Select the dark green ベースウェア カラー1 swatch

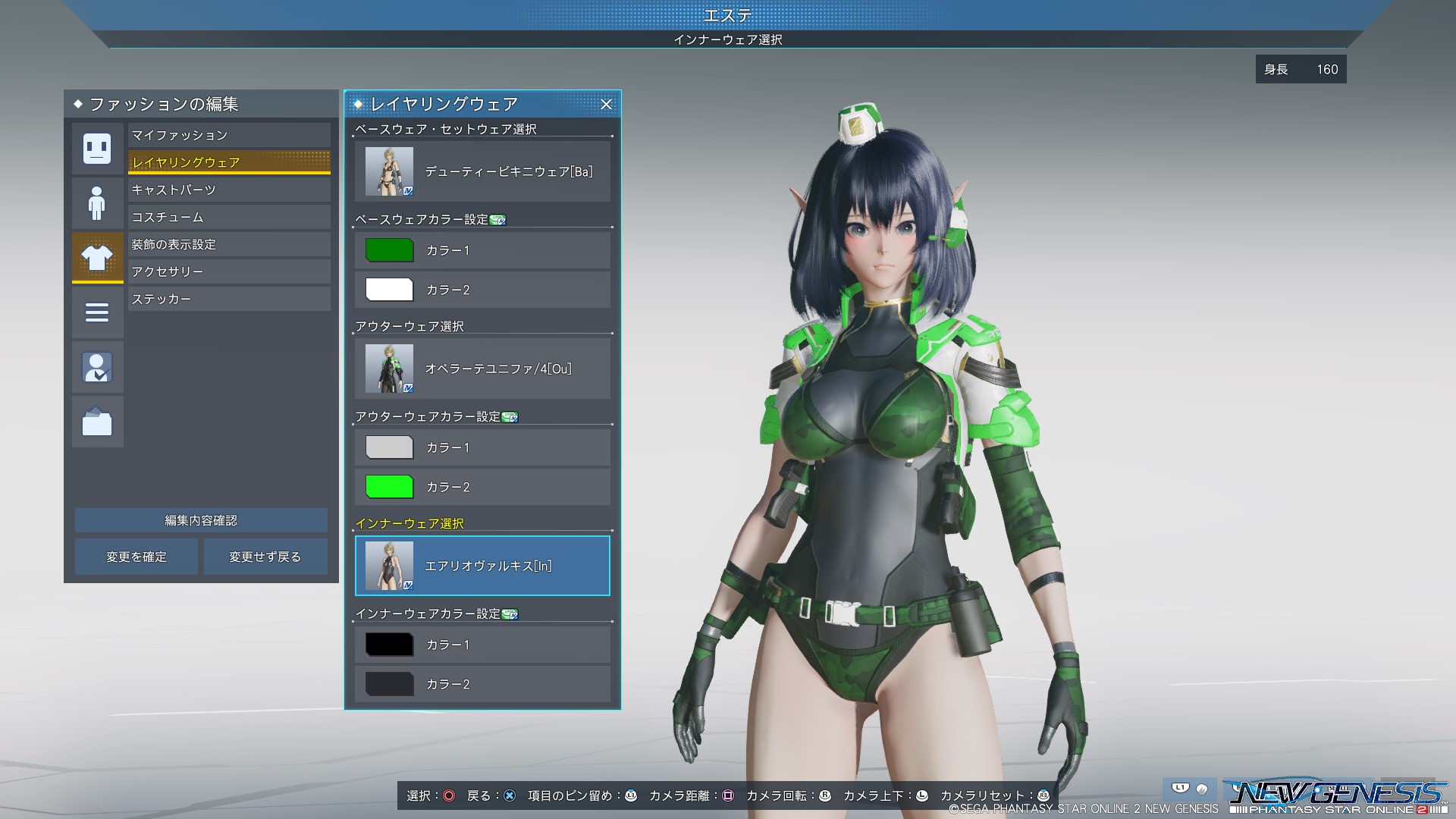(x=389, y=250)
